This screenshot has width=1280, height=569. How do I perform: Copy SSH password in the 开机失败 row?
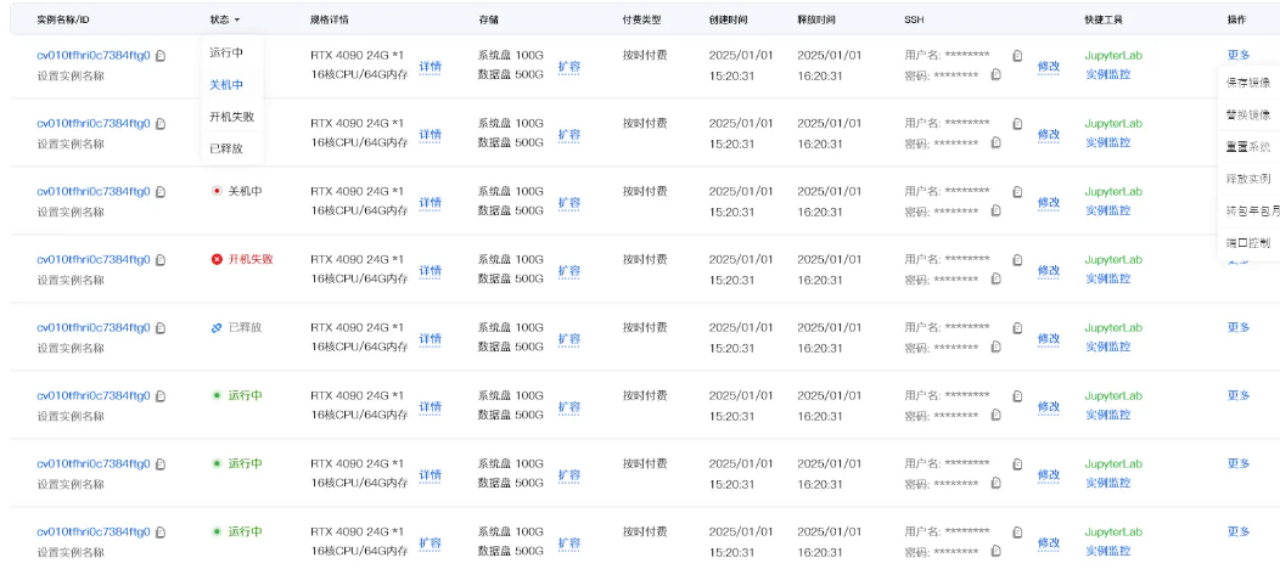pos(996,278)
